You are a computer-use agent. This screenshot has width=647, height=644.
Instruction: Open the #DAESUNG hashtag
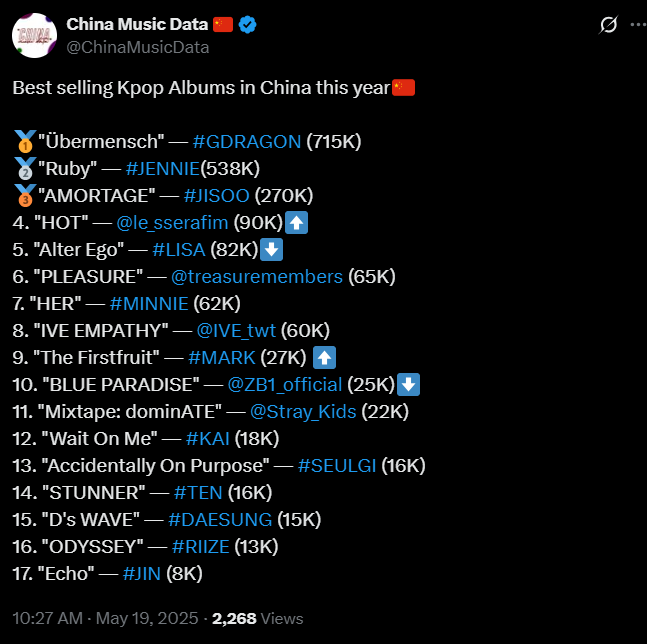[x=220, y=520]
